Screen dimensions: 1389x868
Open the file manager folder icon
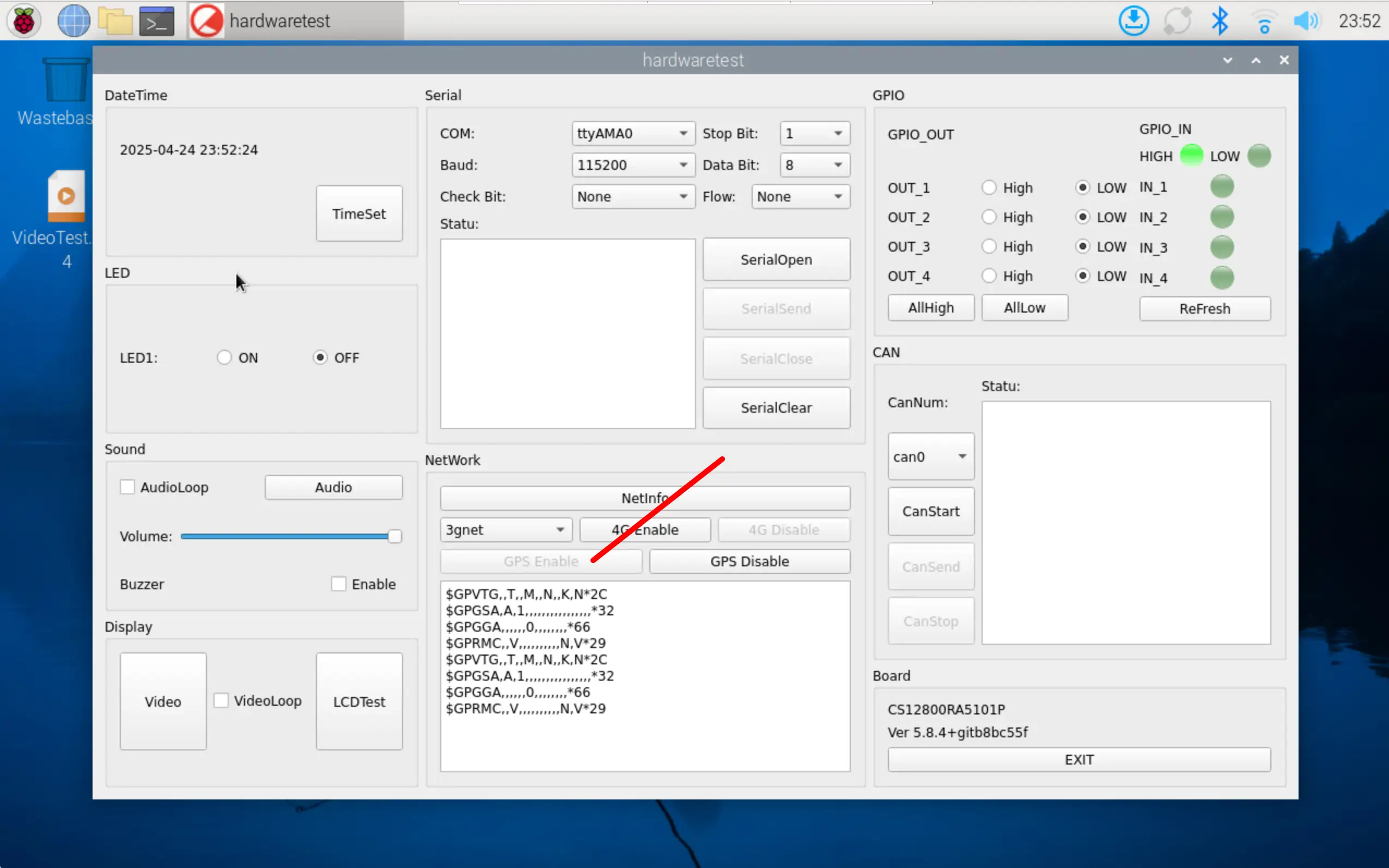point(115,21)
